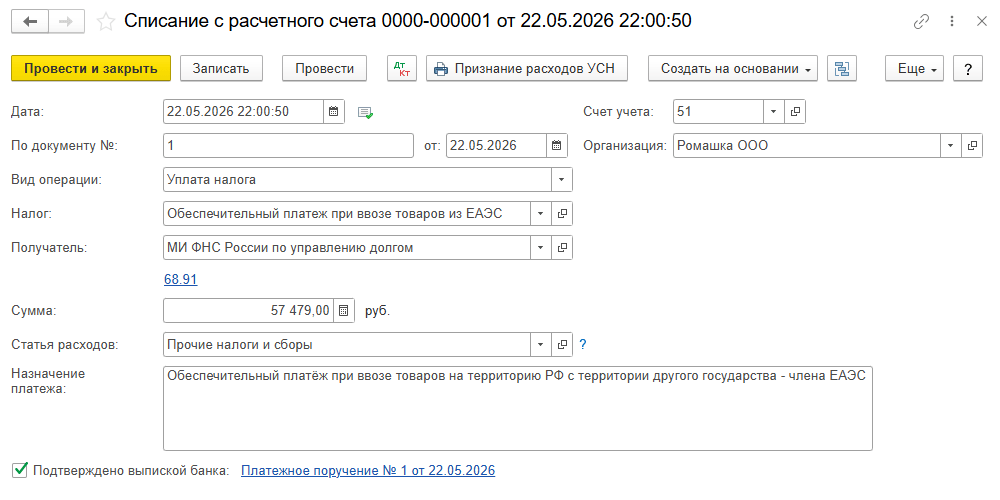Click the 'руб.' currency label
This screenshot has height=500, width=1000.
pyautogui.click(x=378, y=311)
